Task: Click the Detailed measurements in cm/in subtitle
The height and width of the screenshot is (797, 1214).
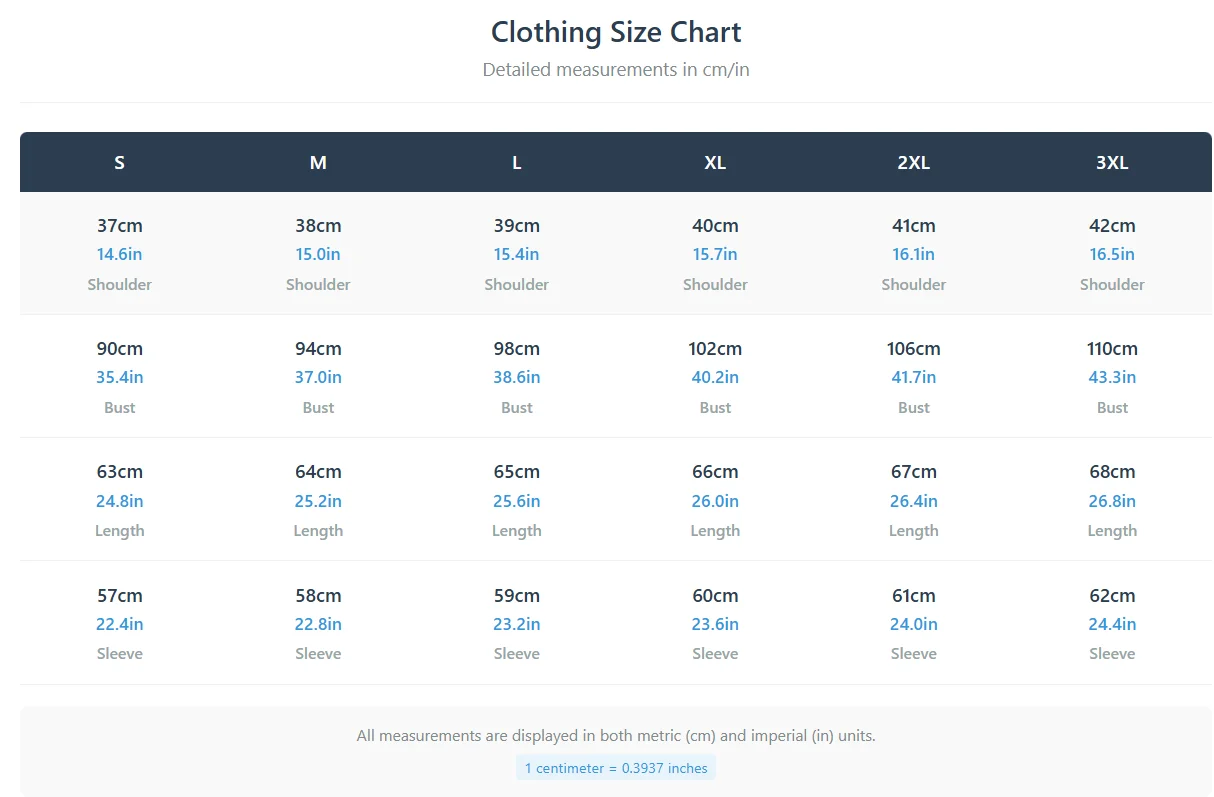Action: (616, 70)
